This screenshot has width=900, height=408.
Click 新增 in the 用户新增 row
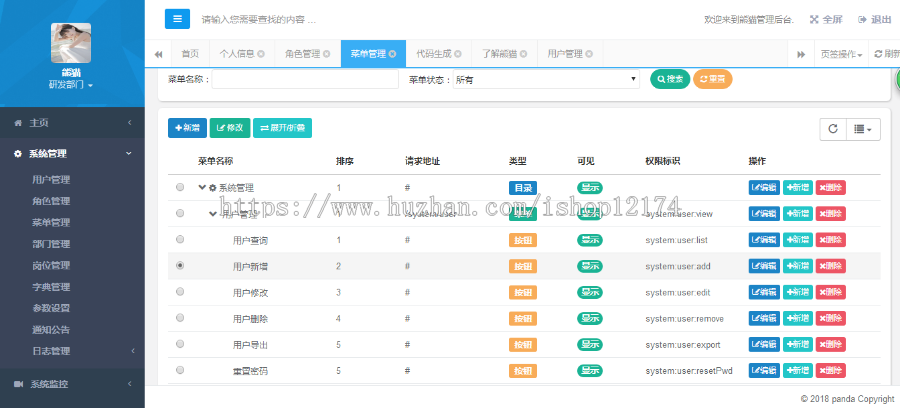point(797,266)
